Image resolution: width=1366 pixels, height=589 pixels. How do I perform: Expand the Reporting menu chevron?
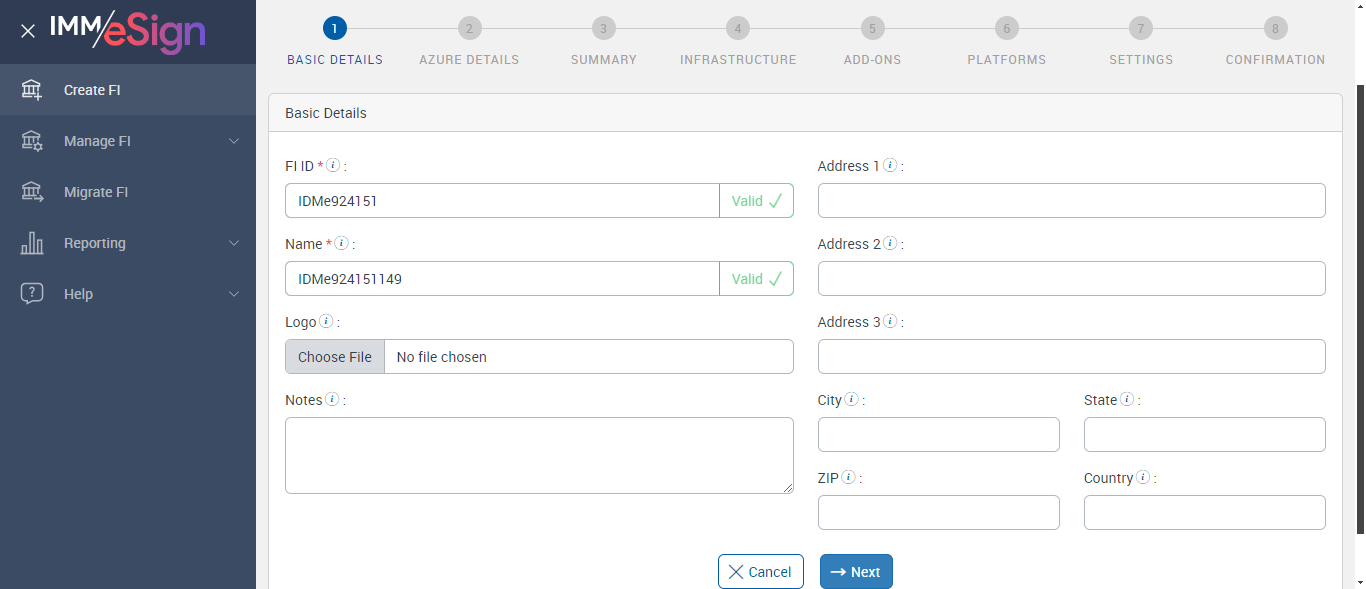[234, 243]
